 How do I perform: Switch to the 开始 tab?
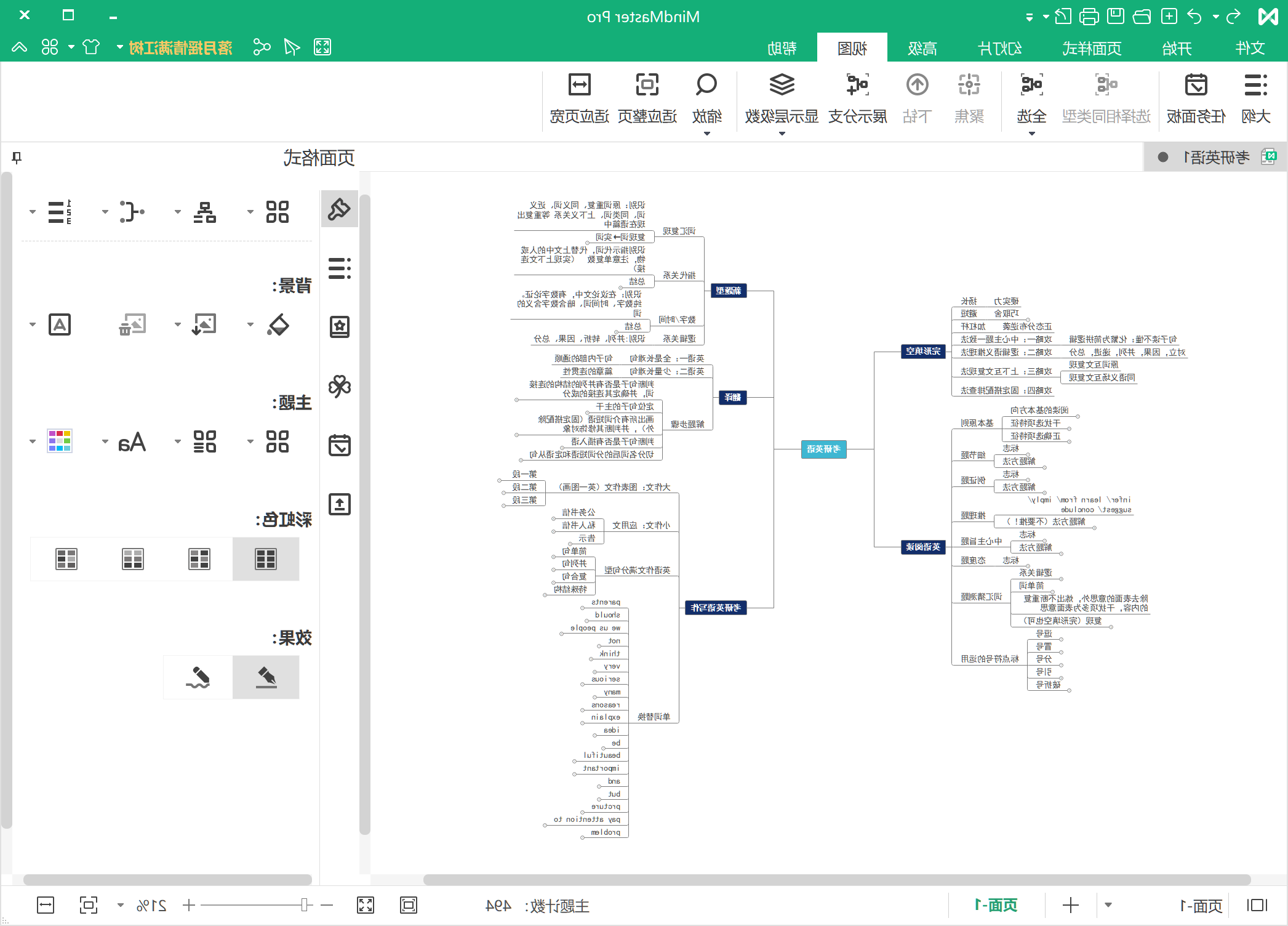[x=1177, y=48]
